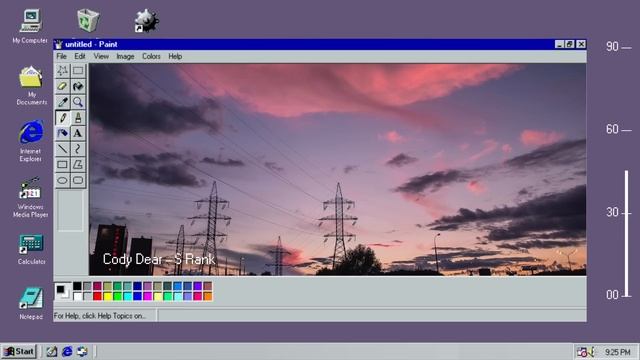
Task: Activate the Pick Color eyedropper tool
Action: 62,102
